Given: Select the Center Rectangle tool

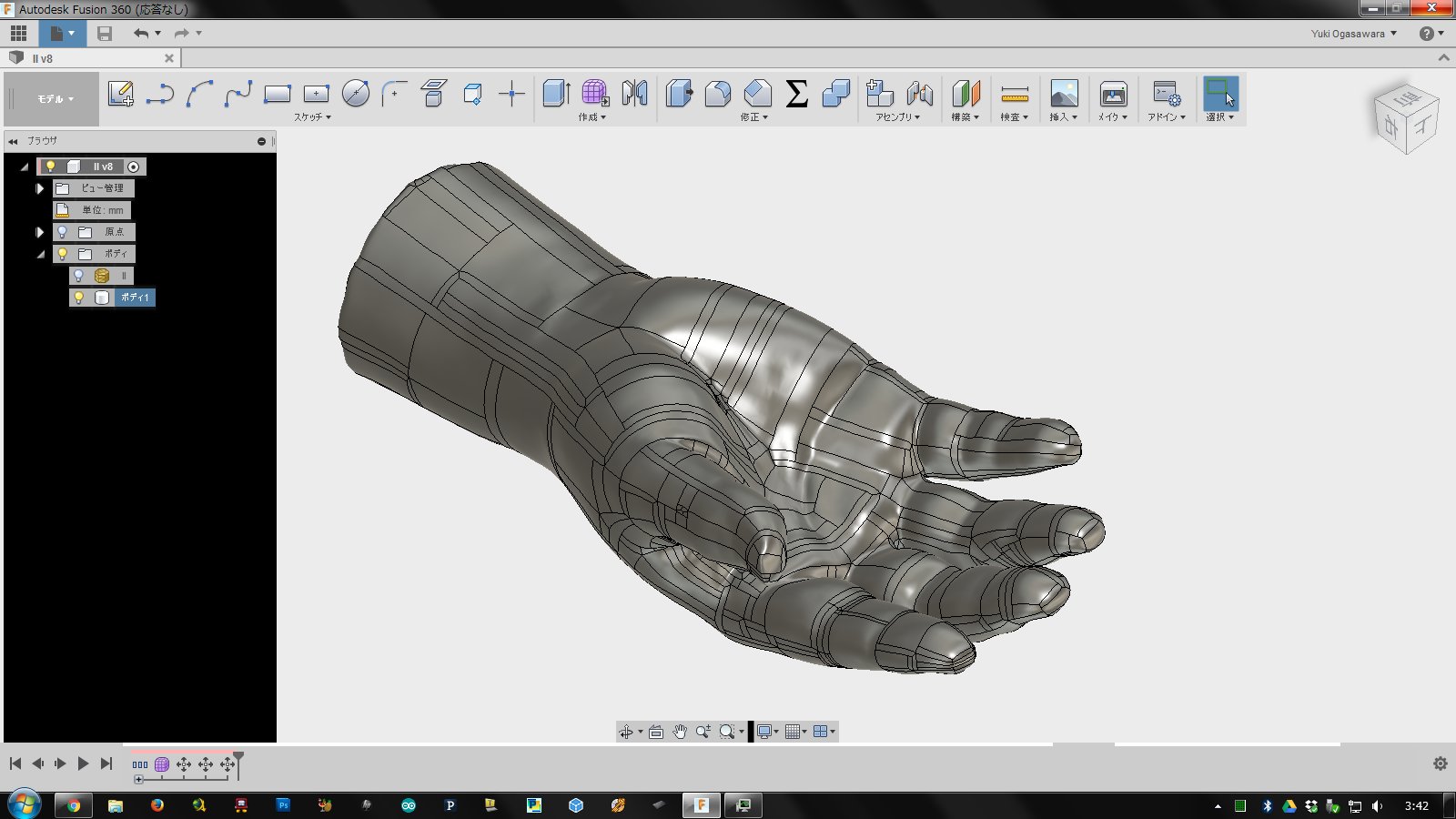Looking at the screenshot, I should pyautogui.click(x=316, y=93).
